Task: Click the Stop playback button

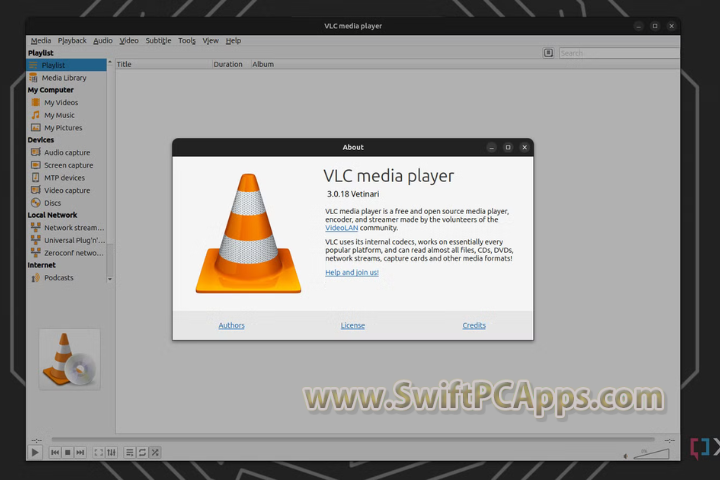Action: click(68, 453)
